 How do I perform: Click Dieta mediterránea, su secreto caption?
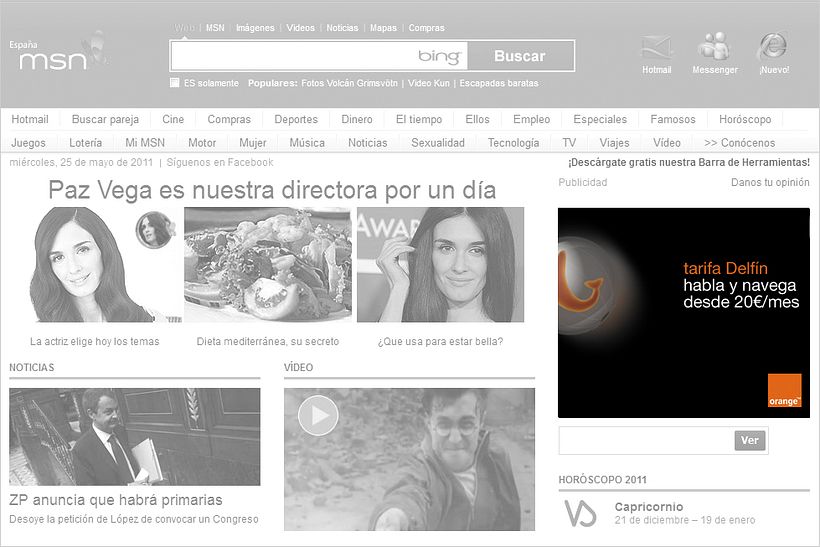click(x=268, y=341)
